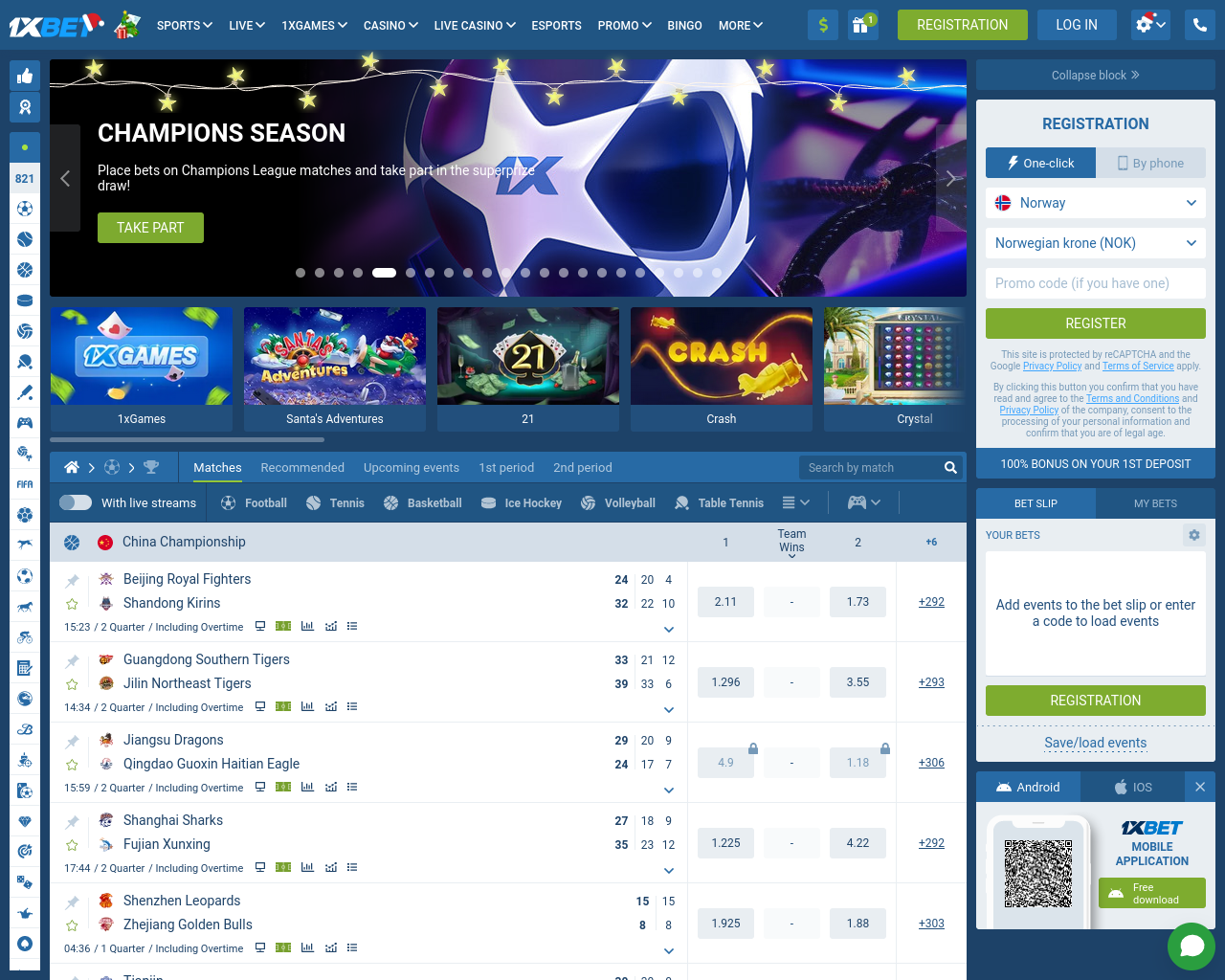The height and width of the screenshot is (980, 1225).
Task: Click the REGISTER form button
Action: (1096, 323)
